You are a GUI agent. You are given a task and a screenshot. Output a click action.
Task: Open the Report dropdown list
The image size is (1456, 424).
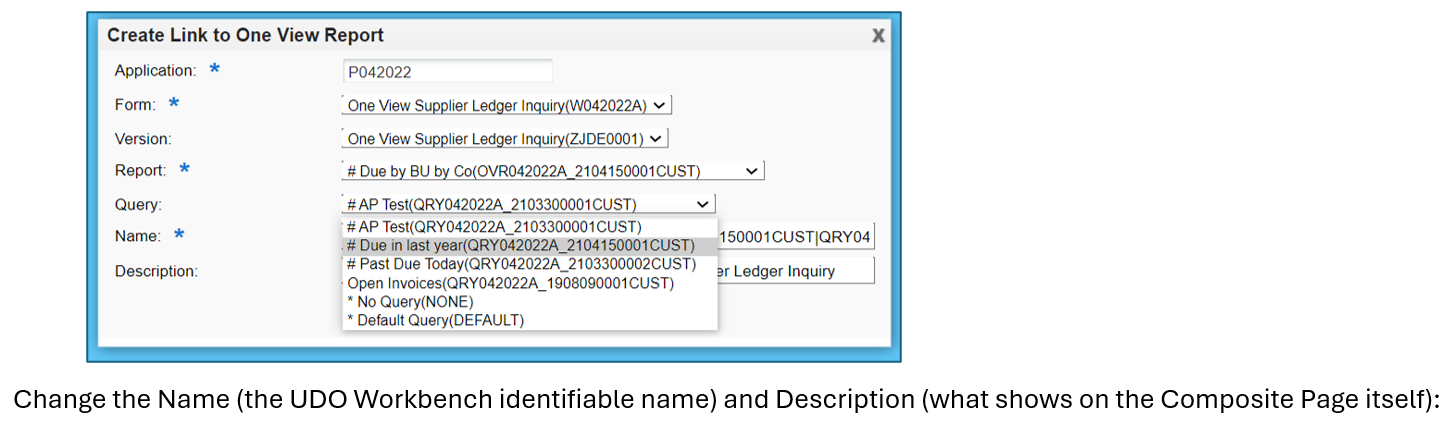click(552, 171)
